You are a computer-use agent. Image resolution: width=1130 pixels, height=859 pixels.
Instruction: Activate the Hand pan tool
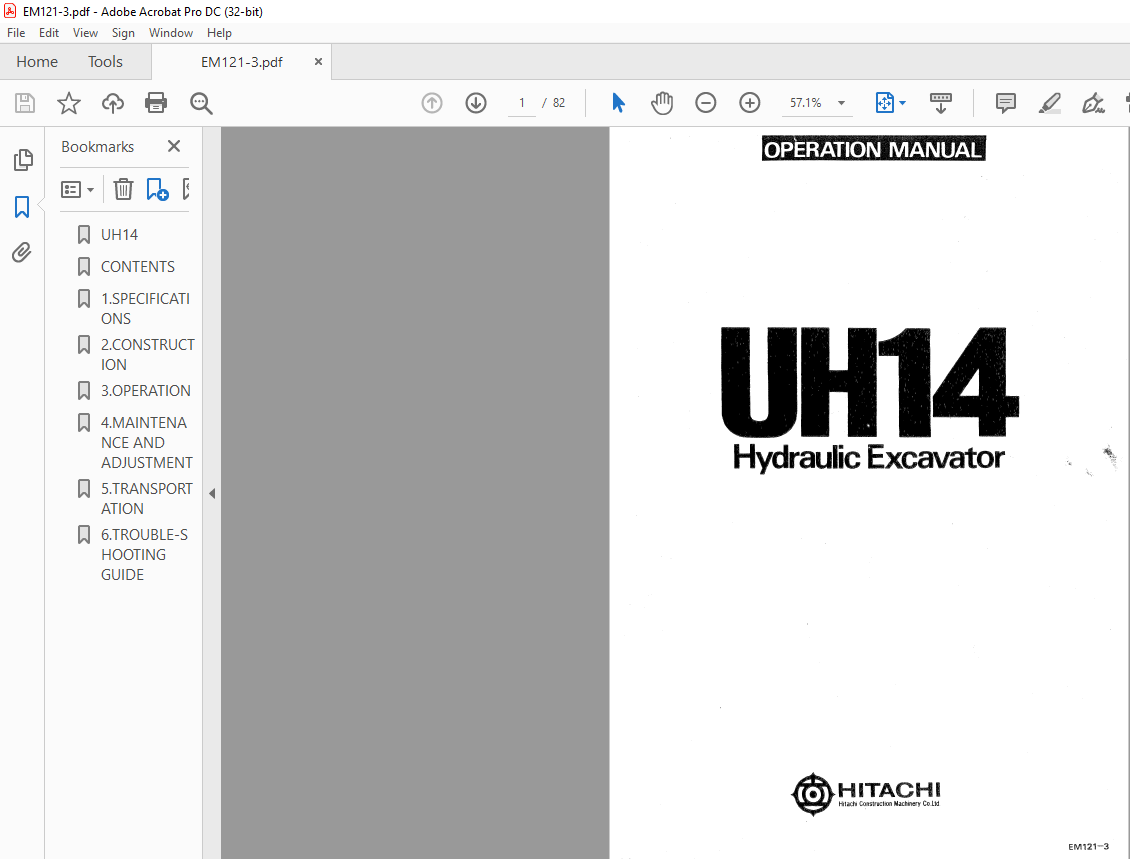point(662,103)
